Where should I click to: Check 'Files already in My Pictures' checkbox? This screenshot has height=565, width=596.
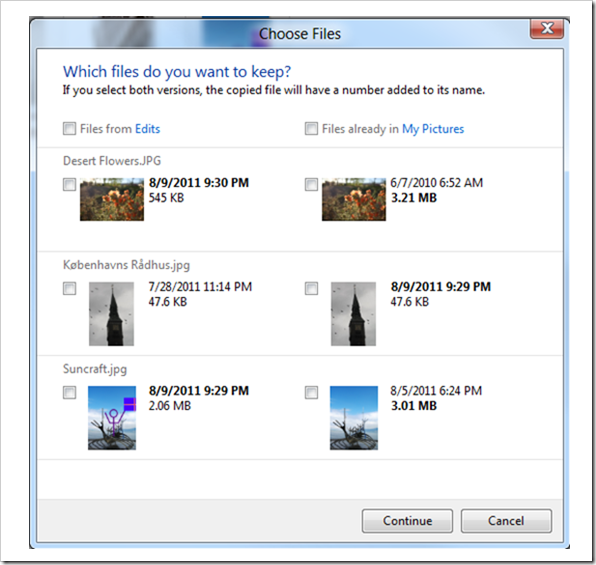click(311, 129)
